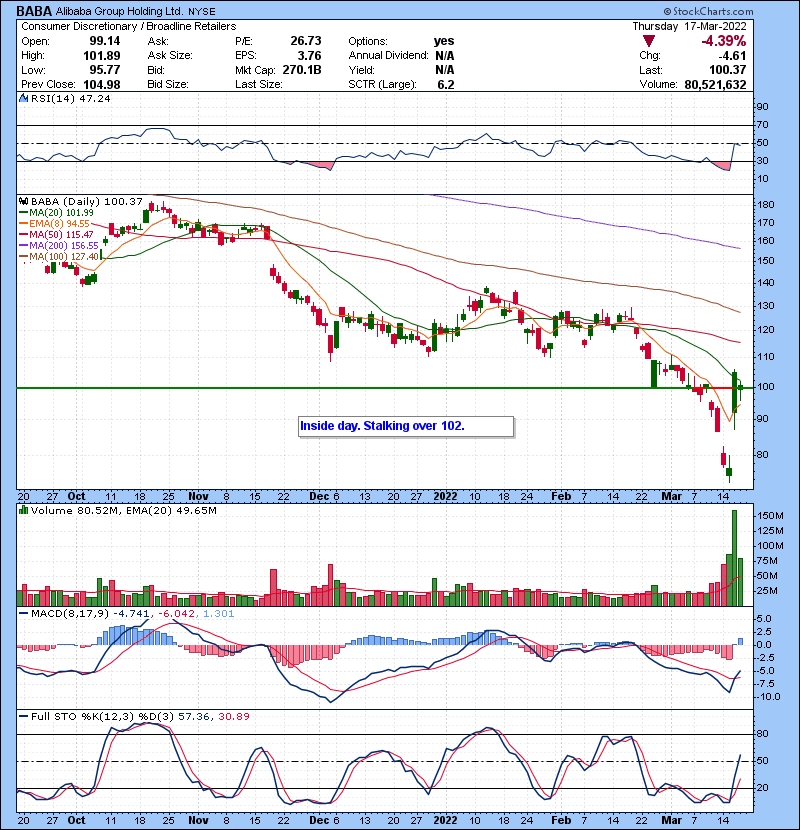Click the NYSE exchange label
This screenshot has height=830, width=800.
(x=201, y=12)
